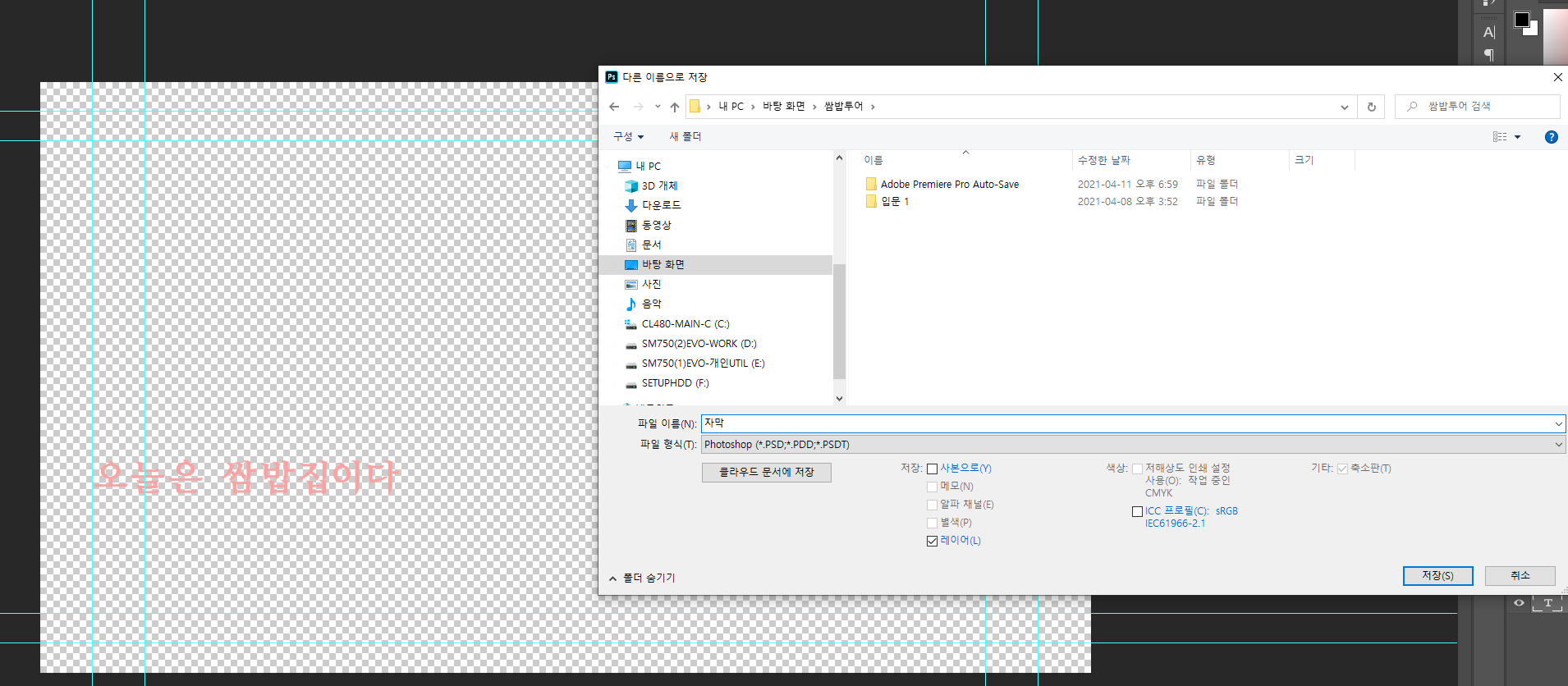Open 동영상 folder in sidebar
This screenshot has height=686, width=1568.
(x=656, y=225)
